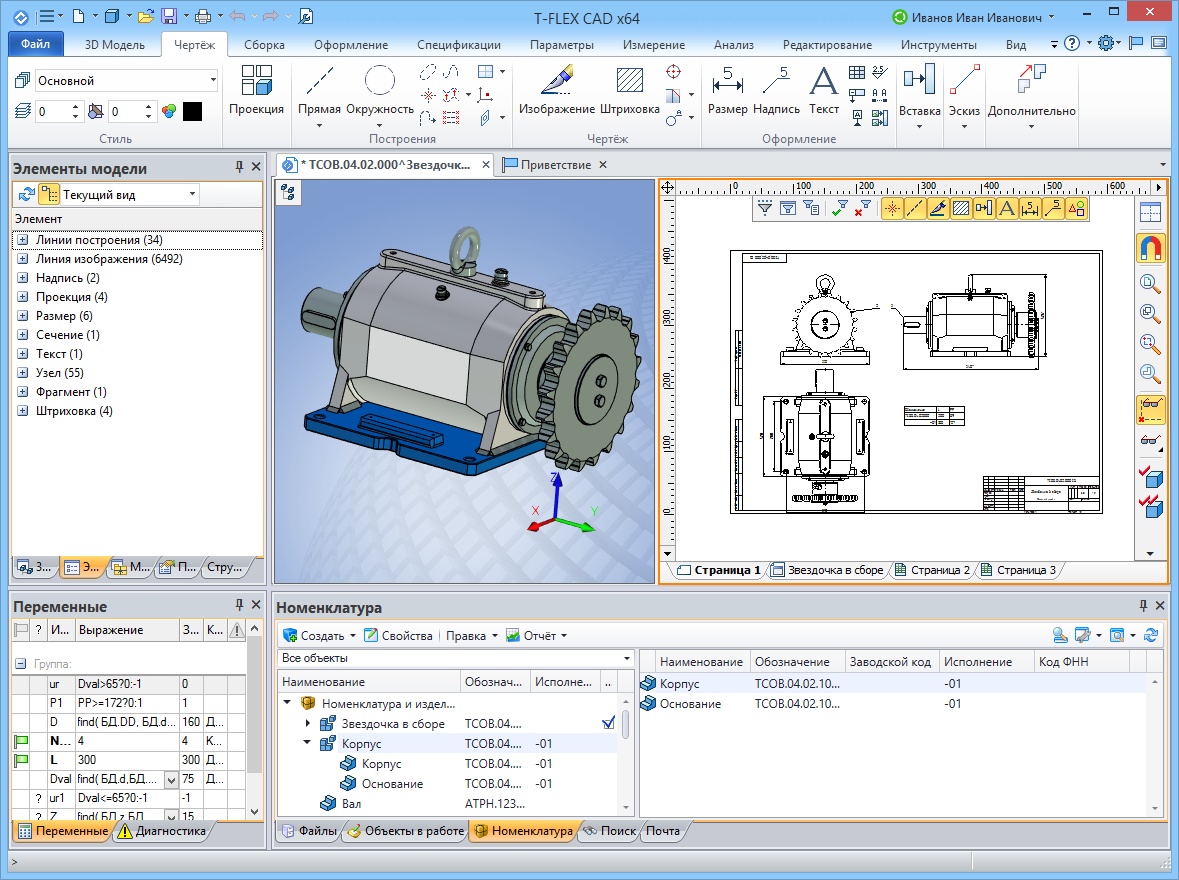Click the print icon in title bar
1179x880 pixels.
pyautogui.click(x=202, y=16)
